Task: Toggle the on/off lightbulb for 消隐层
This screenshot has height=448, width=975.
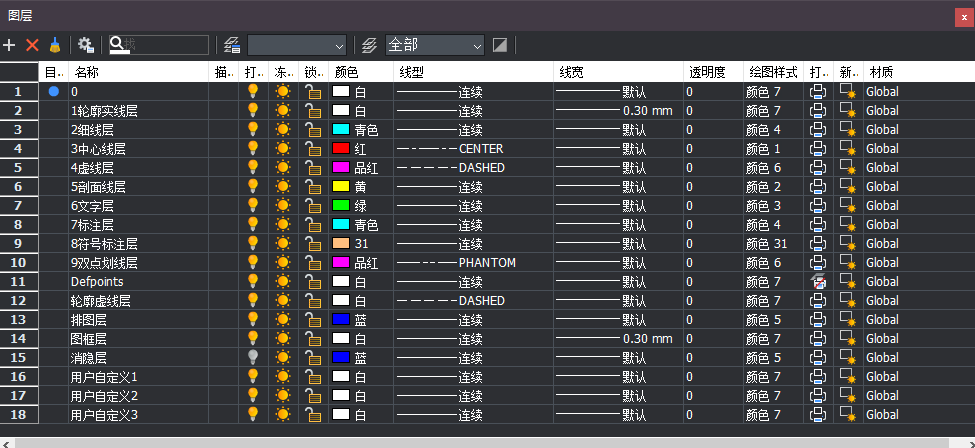Action: point(253,358)
